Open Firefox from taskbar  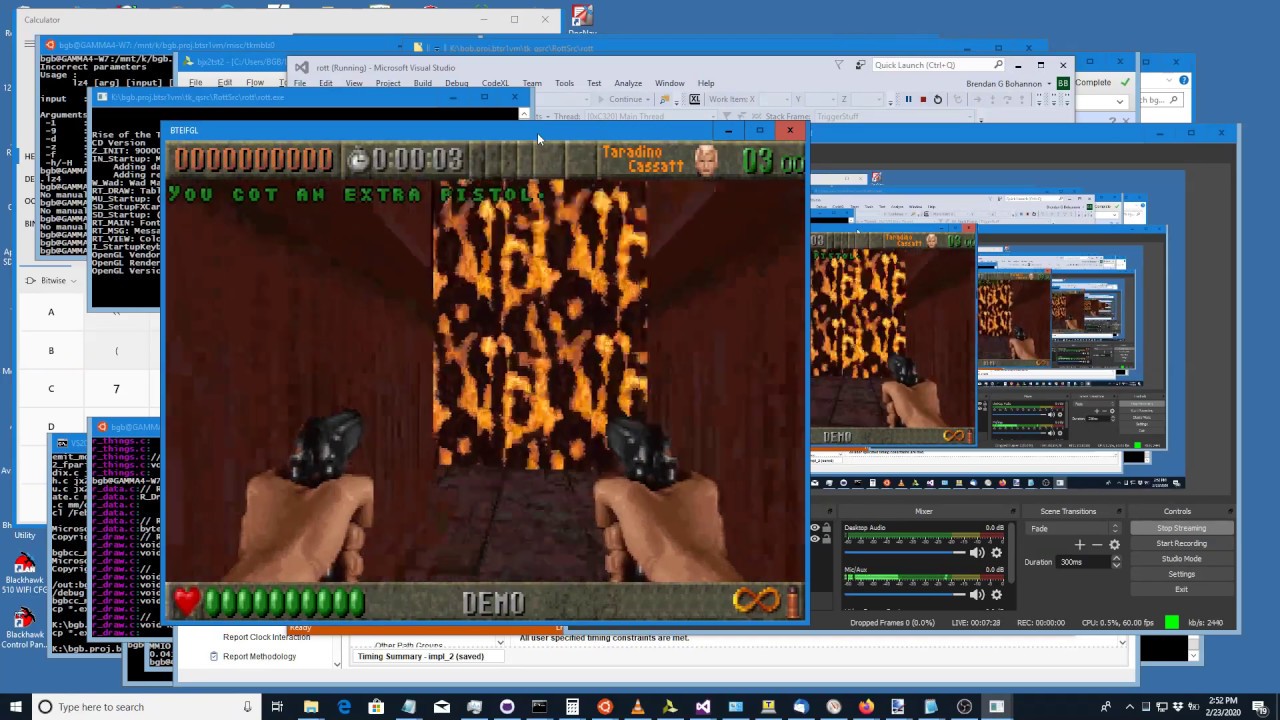[x=866, y=707]
